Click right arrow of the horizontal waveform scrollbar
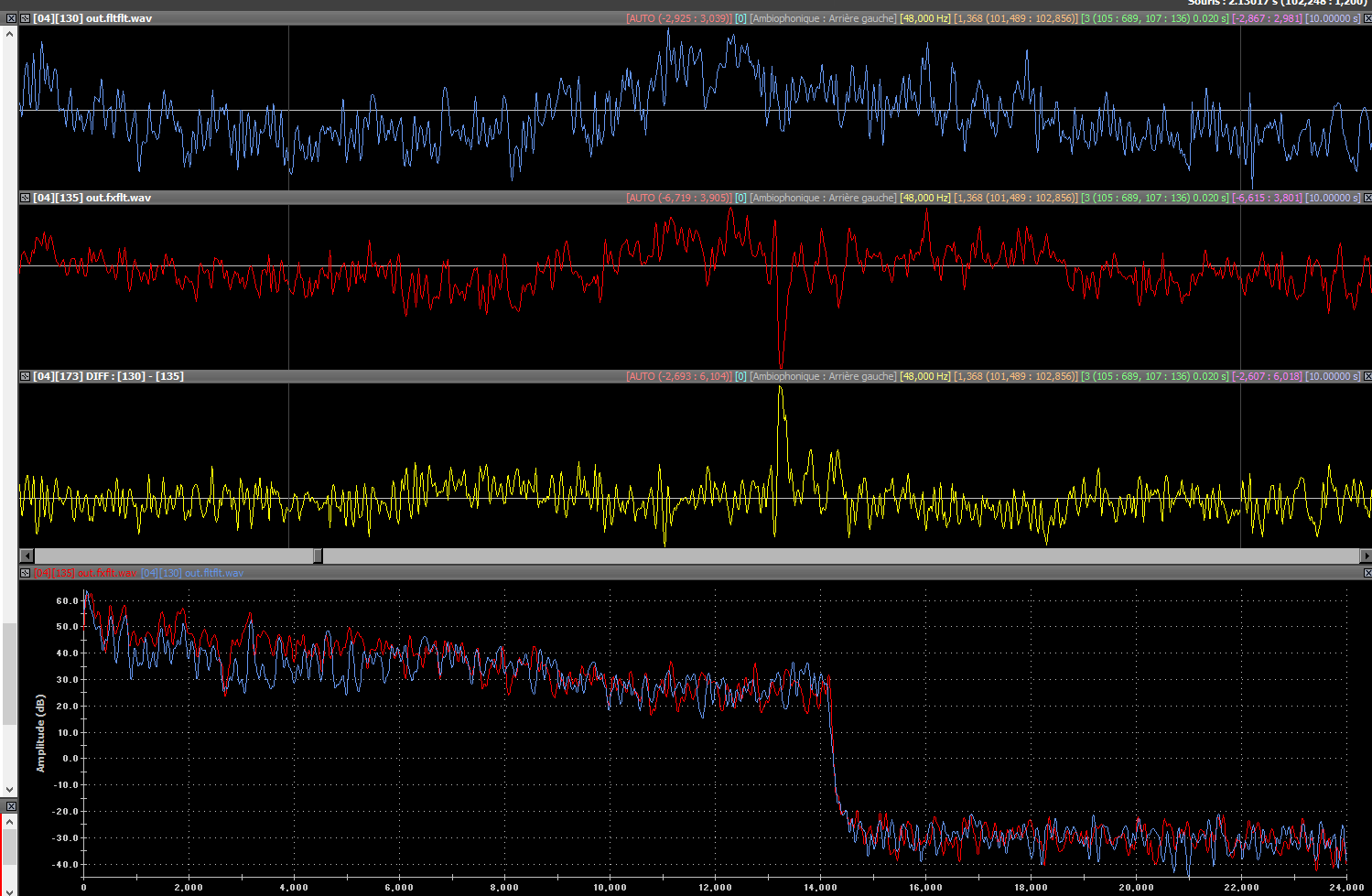The width and height of the screenshot is (1372, 896). click(1365, 556)
